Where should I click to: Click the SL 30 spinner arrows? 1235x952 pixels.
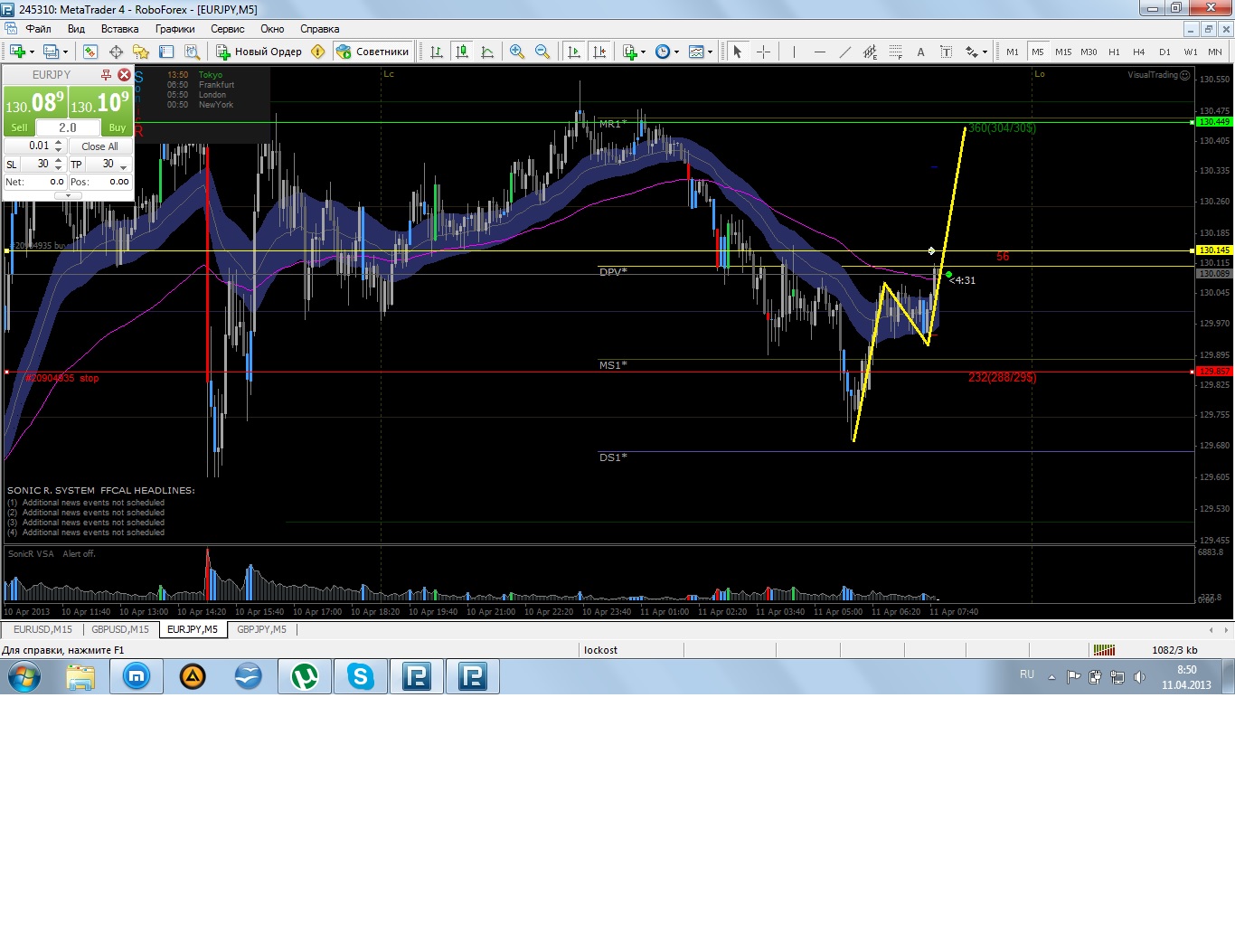(x=59, y=164)
